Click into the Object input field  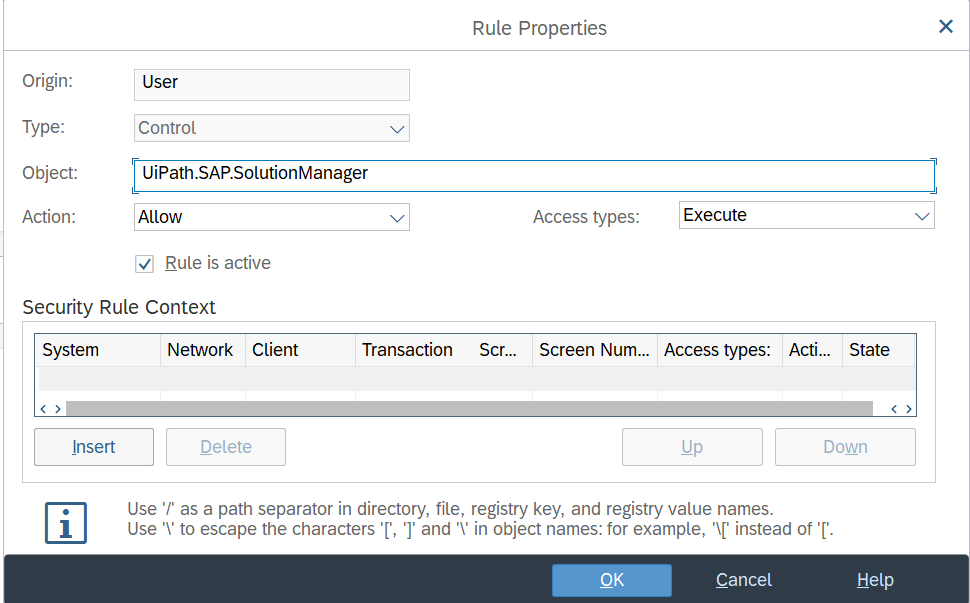(533, 174)
